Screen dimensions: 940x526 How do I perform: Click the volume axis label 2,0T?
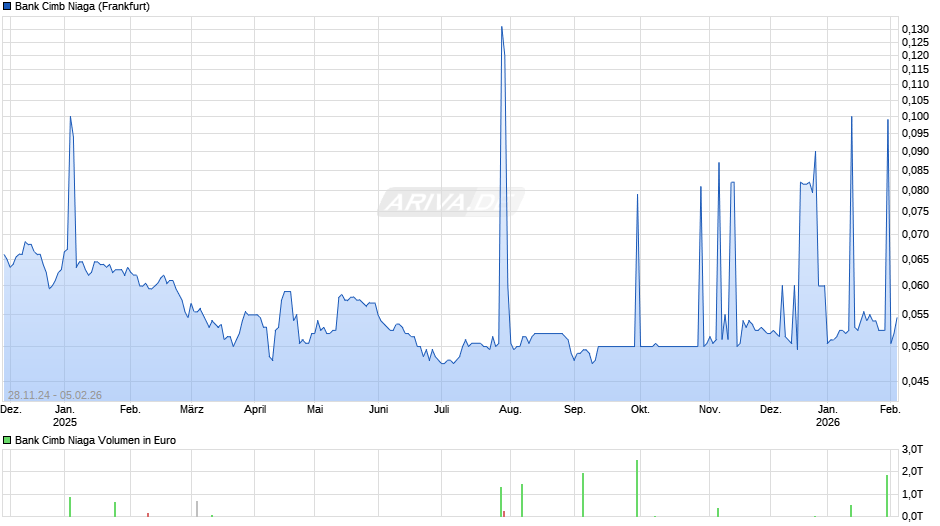click(912, 471)
